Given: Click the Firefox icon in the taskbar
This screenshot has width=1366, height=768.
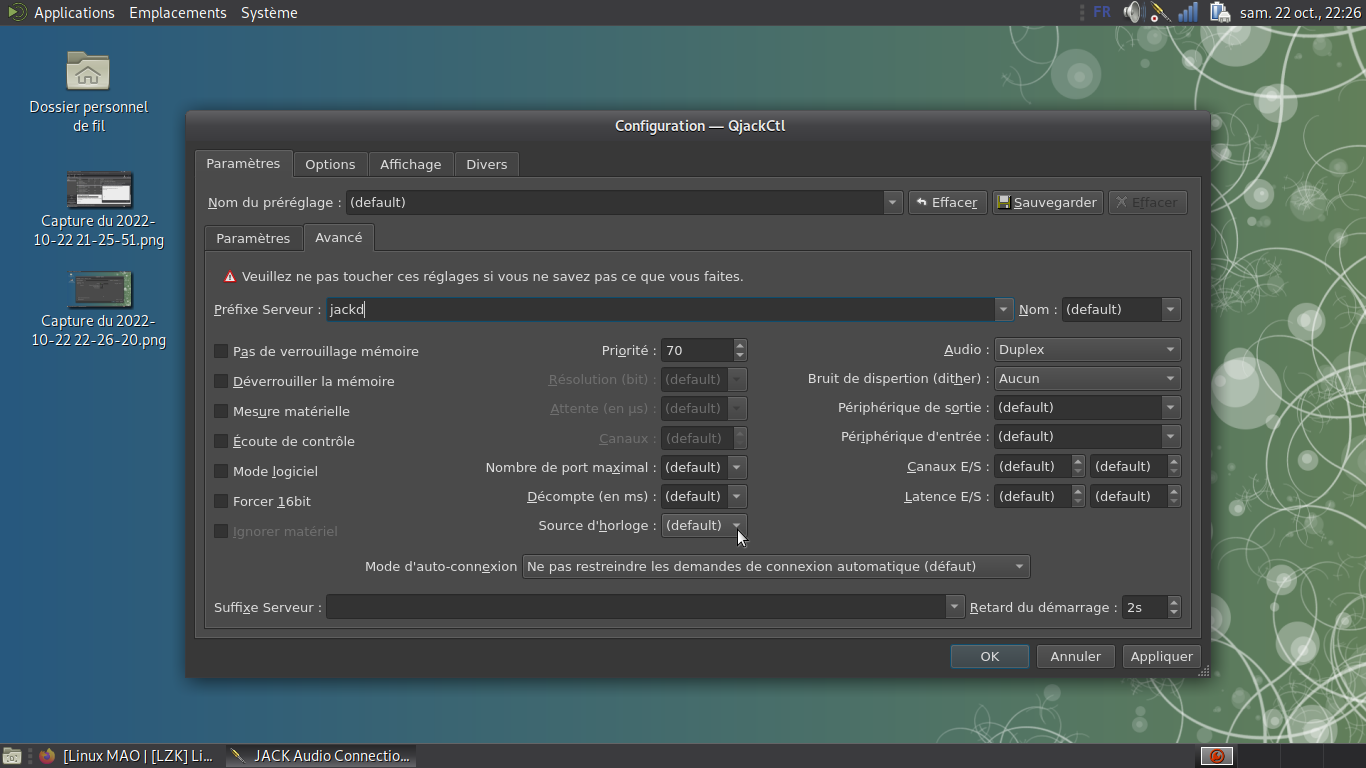Looking at the screenshot, I should click(x=47, y=756).
